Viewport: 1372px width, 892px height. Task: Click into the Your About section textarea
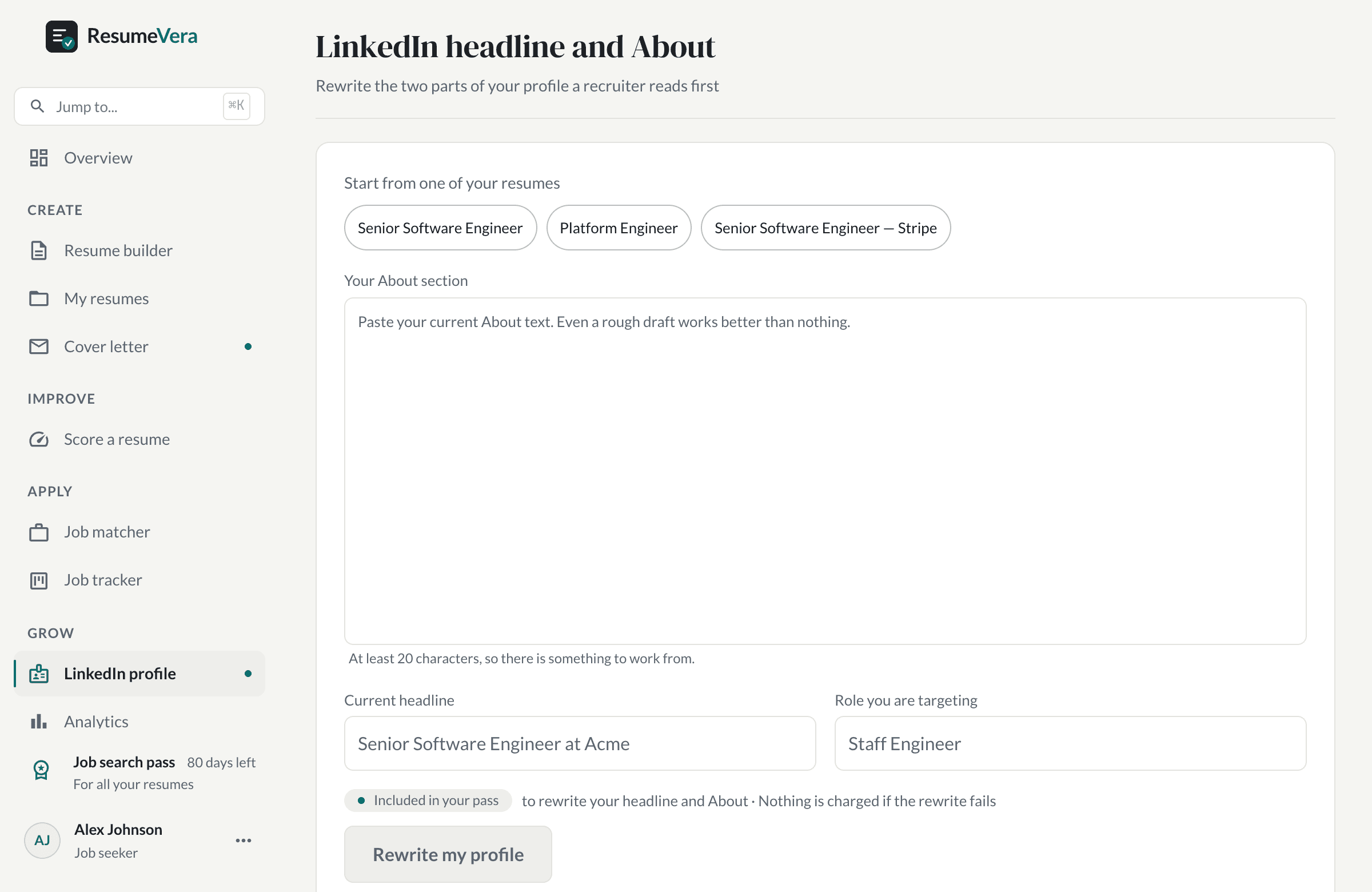[824, 471]
